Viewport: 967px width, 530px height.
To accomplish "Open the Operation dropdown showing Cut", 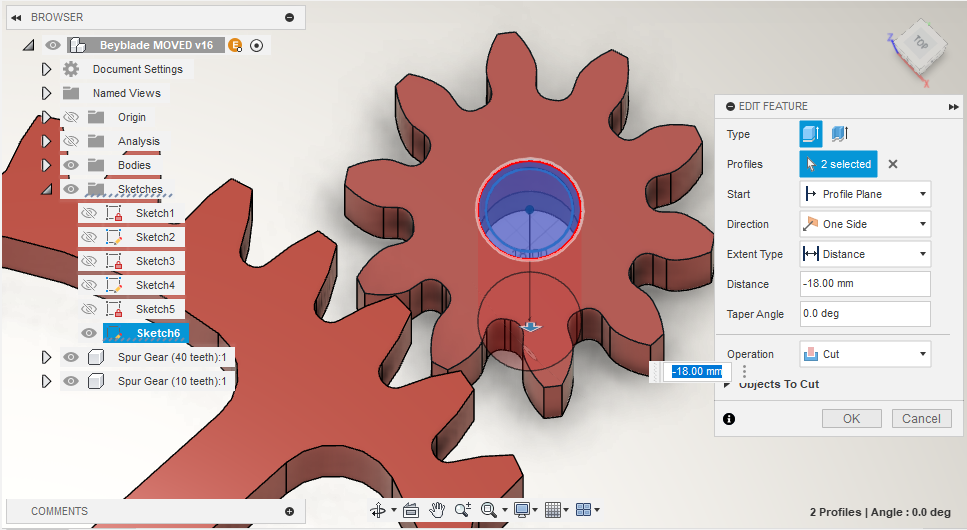I will pos(865,354).
